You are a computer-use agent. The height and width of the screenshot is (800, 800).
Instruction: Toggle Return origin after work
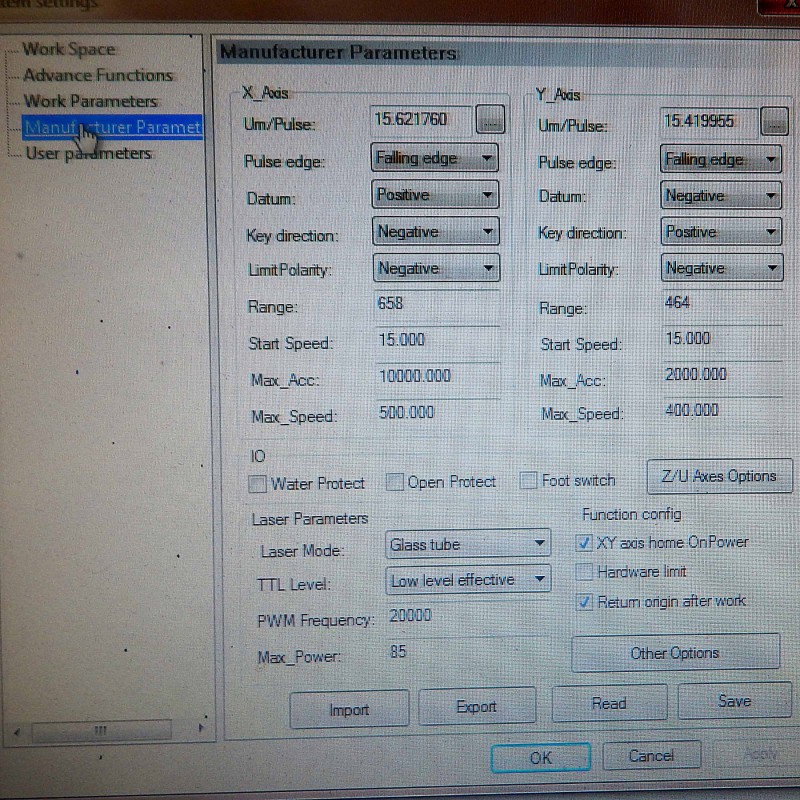[x=585, y=602]
